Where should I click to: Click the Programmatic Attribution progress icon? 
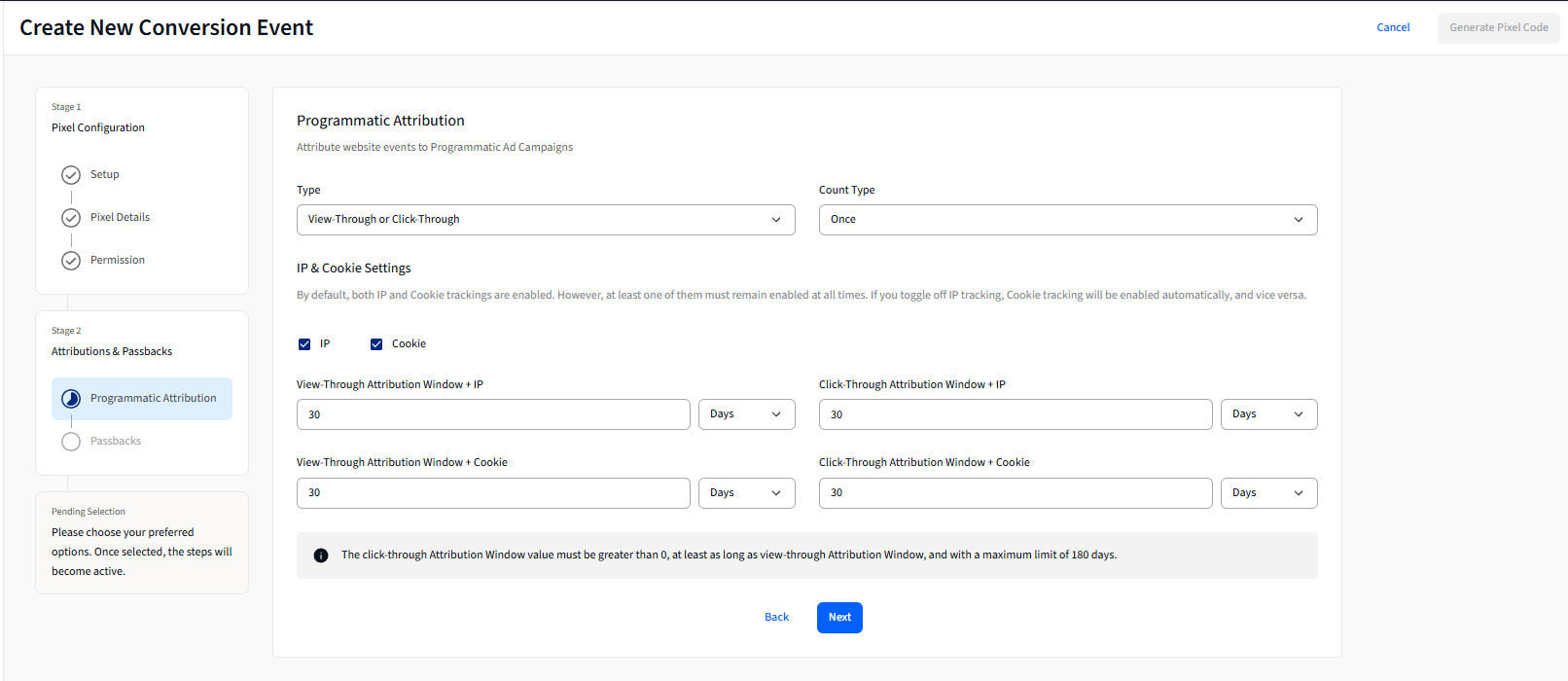71,399
